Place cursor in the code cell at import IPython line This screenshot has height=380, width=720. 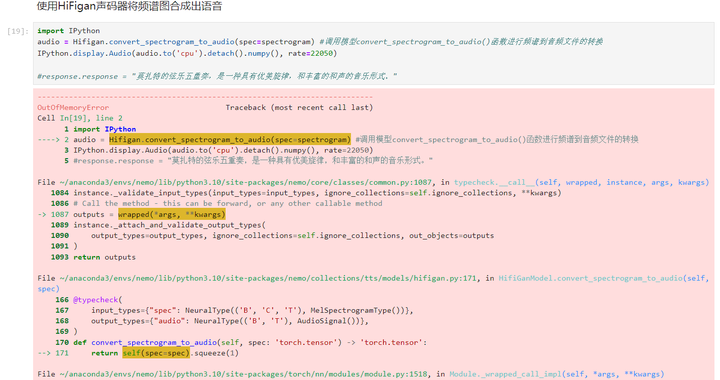point(68,31)
